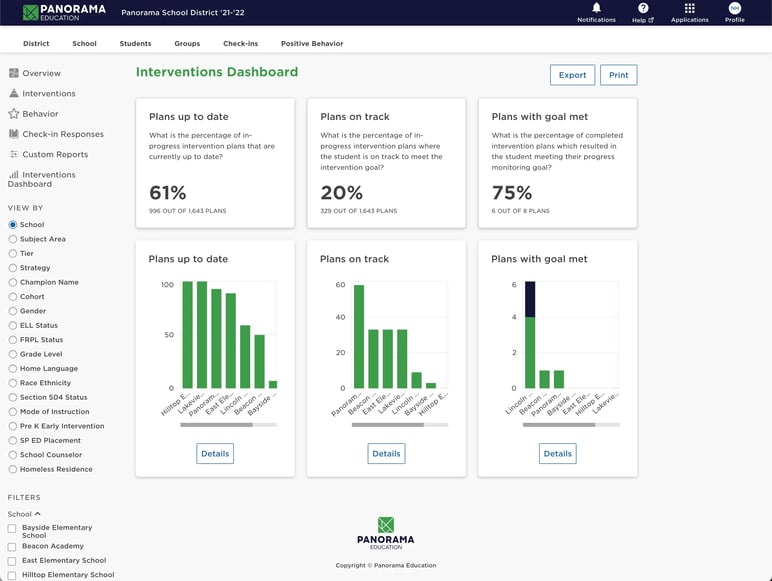Check the Beacon Academy filter

12,547
